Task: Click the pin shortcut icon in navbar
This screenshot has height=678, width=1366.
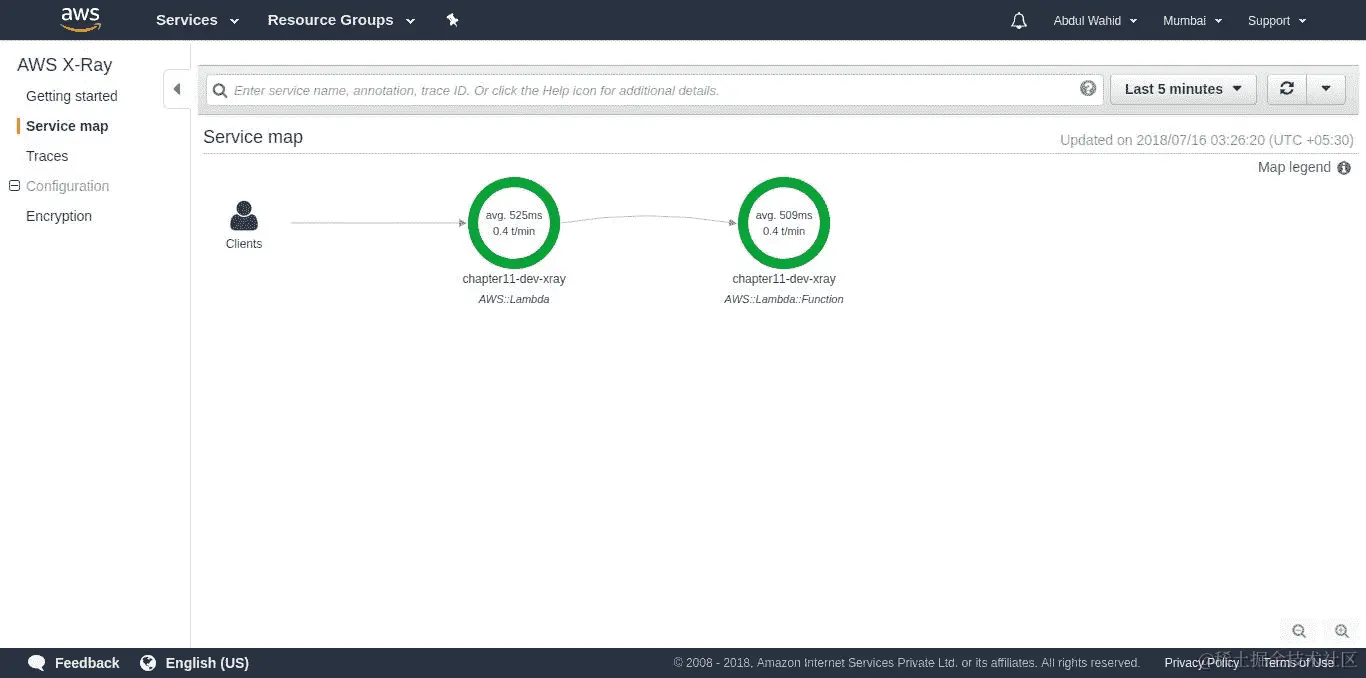Action: [452, 20]
